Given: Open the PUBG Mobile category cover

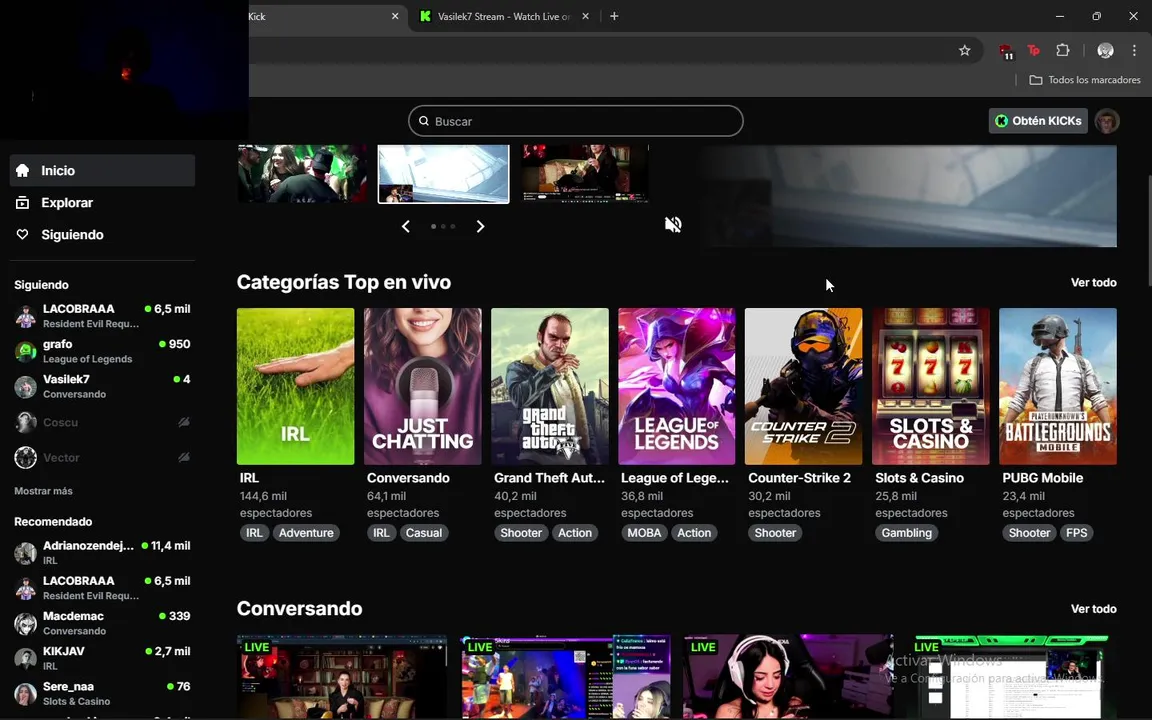Looking at the screenshot, I should pos(1058,386).
